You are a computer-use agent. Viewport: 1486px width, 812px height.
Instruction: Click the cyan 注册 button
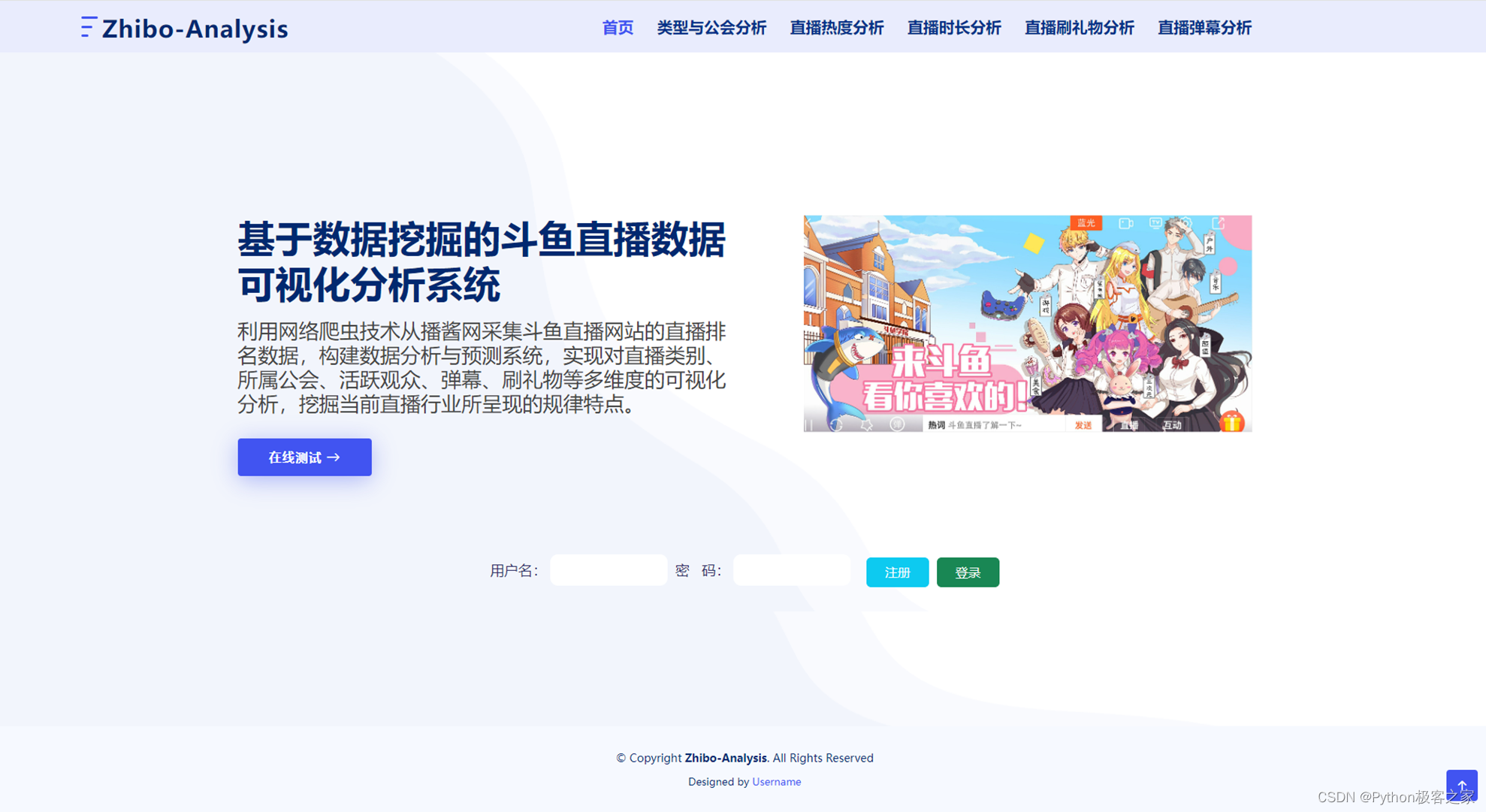click(897, 572)
